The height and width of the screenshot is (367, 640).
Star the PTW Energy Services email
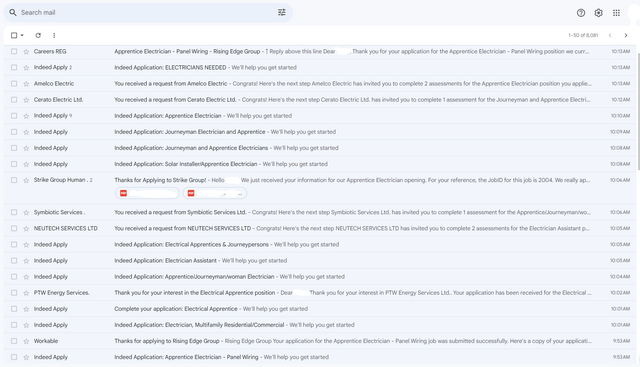[x=26, y=293]
